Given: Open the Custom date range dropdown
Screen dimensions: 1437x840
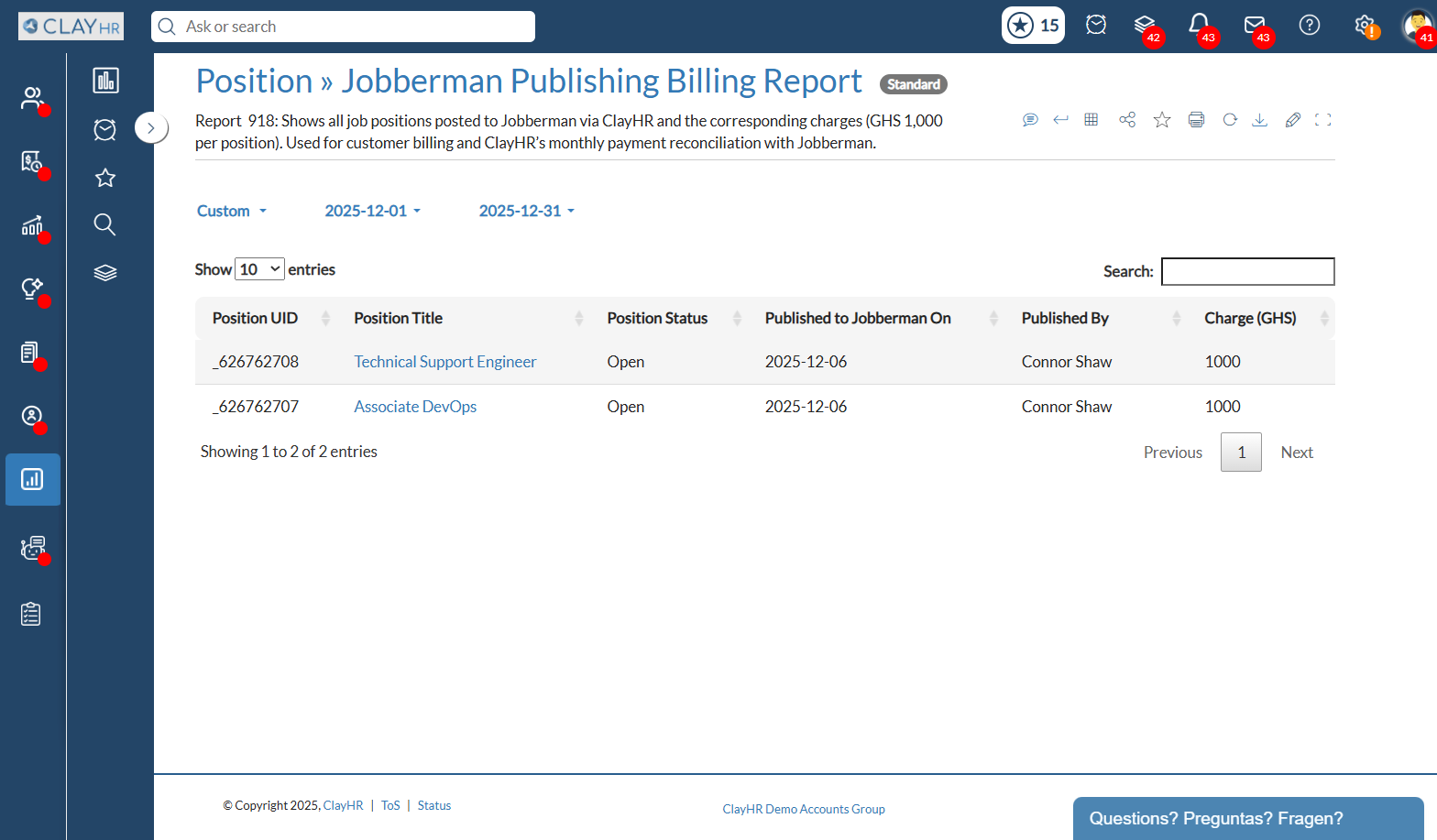Looking at the screenshot, I should [x=232, y=211].
